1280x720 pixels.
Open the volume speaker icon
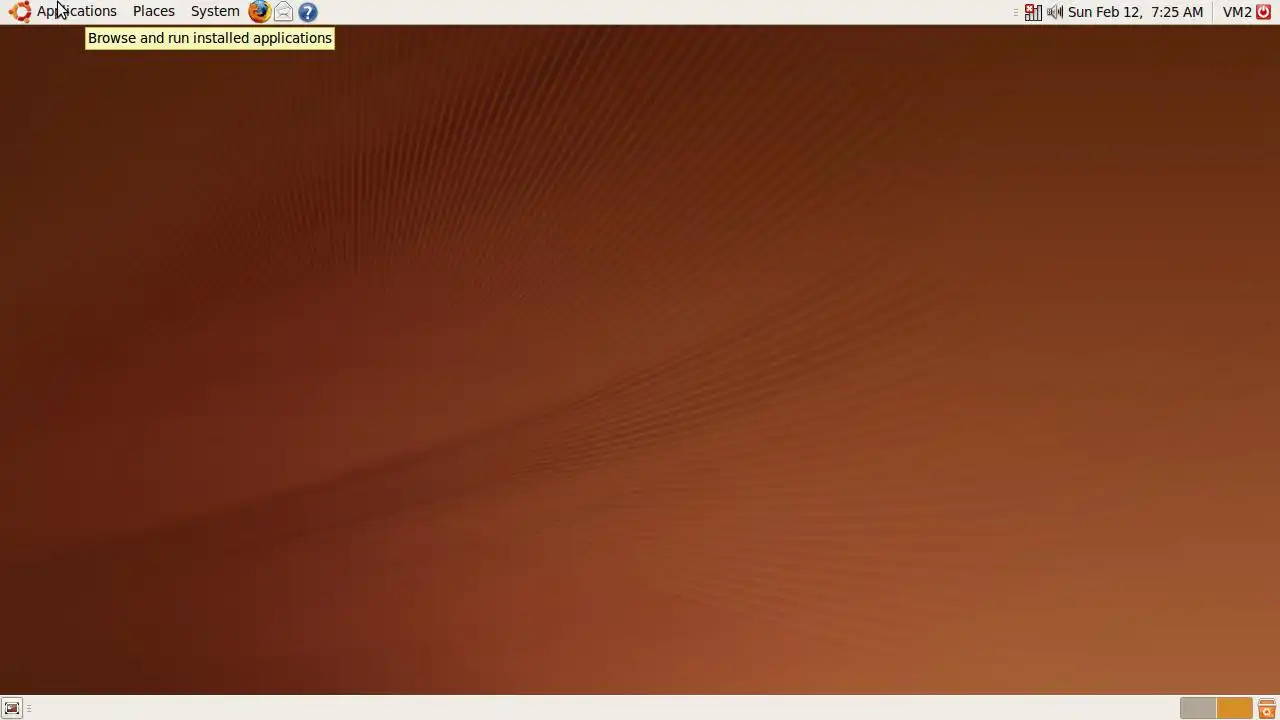coord(1055,12)
